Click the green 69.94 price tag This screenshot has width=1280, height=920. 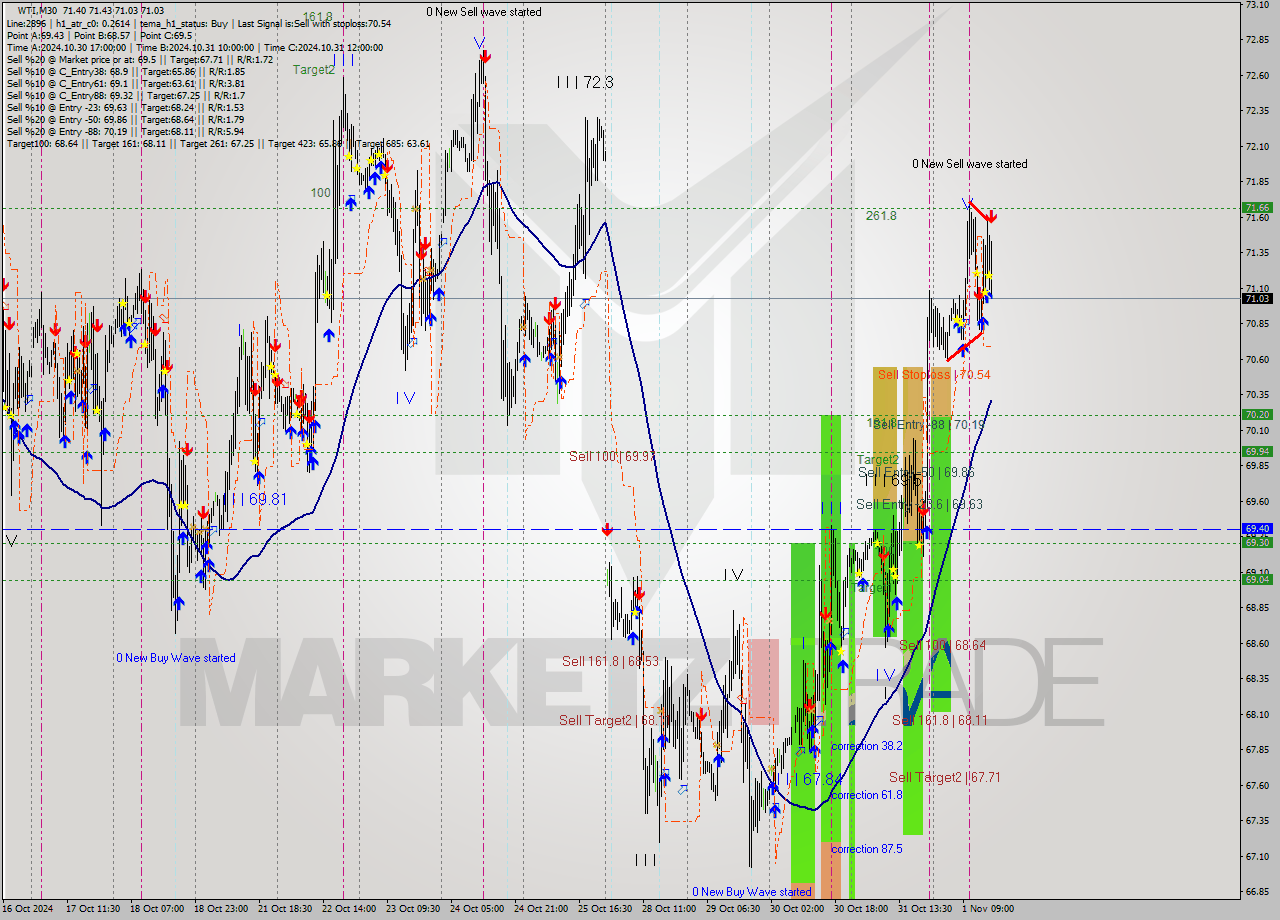(1257, 451)
